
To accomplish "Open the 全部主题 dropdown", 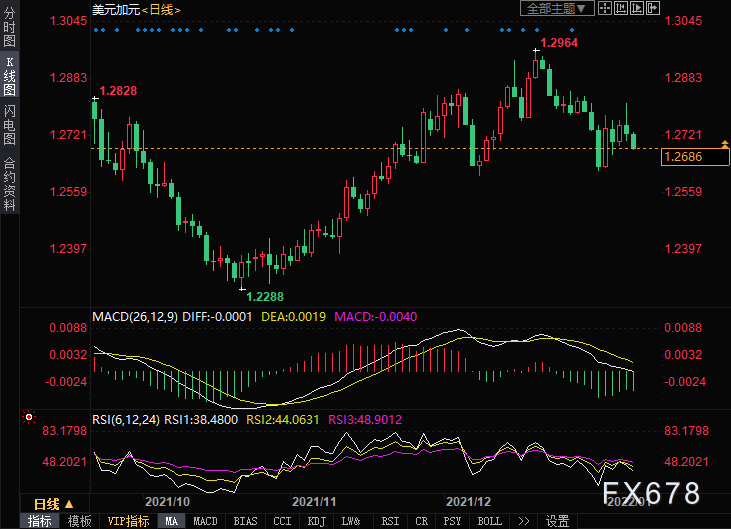I will point(557,8).
